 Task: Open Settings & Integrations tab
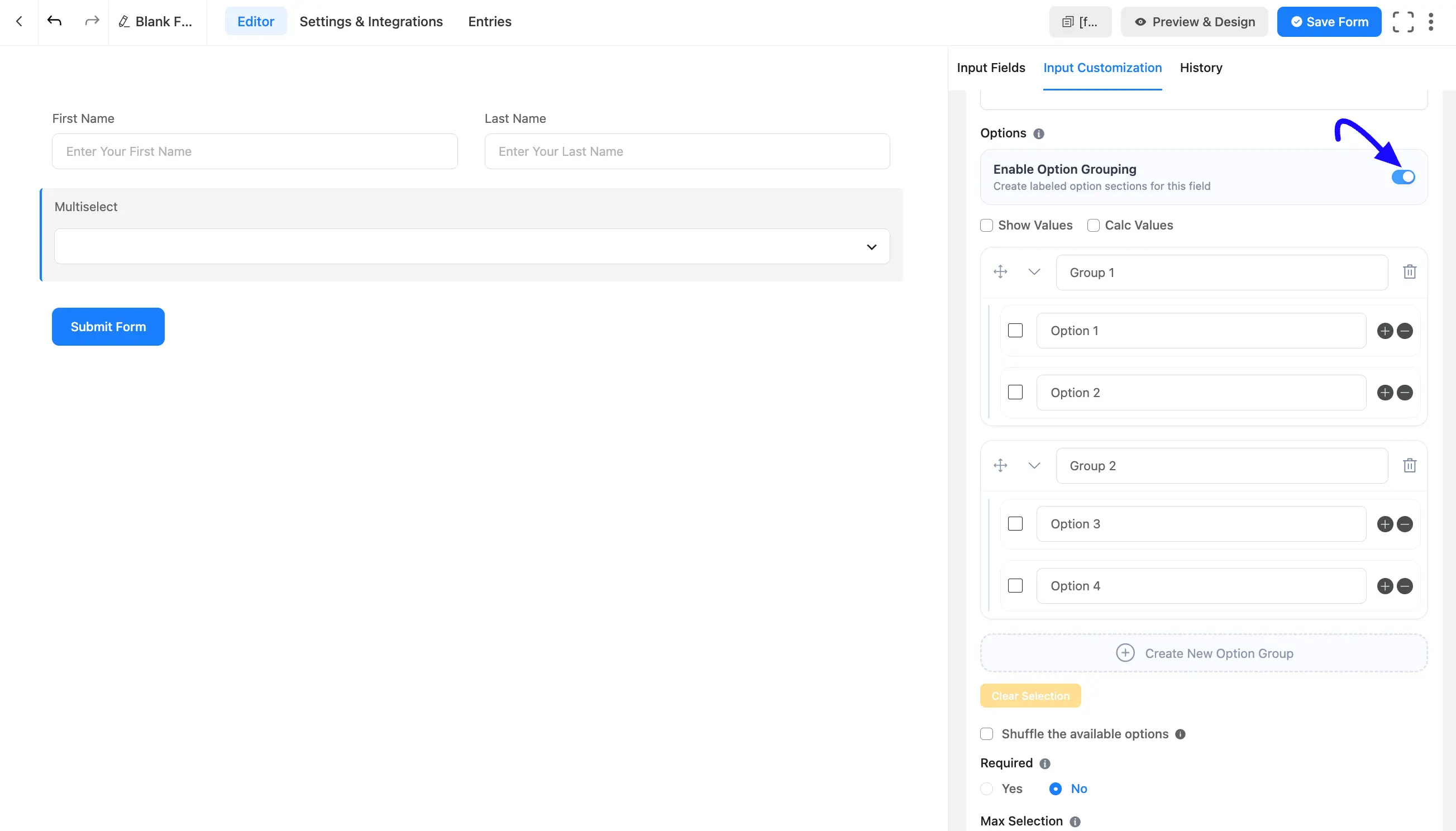[371, 22]
